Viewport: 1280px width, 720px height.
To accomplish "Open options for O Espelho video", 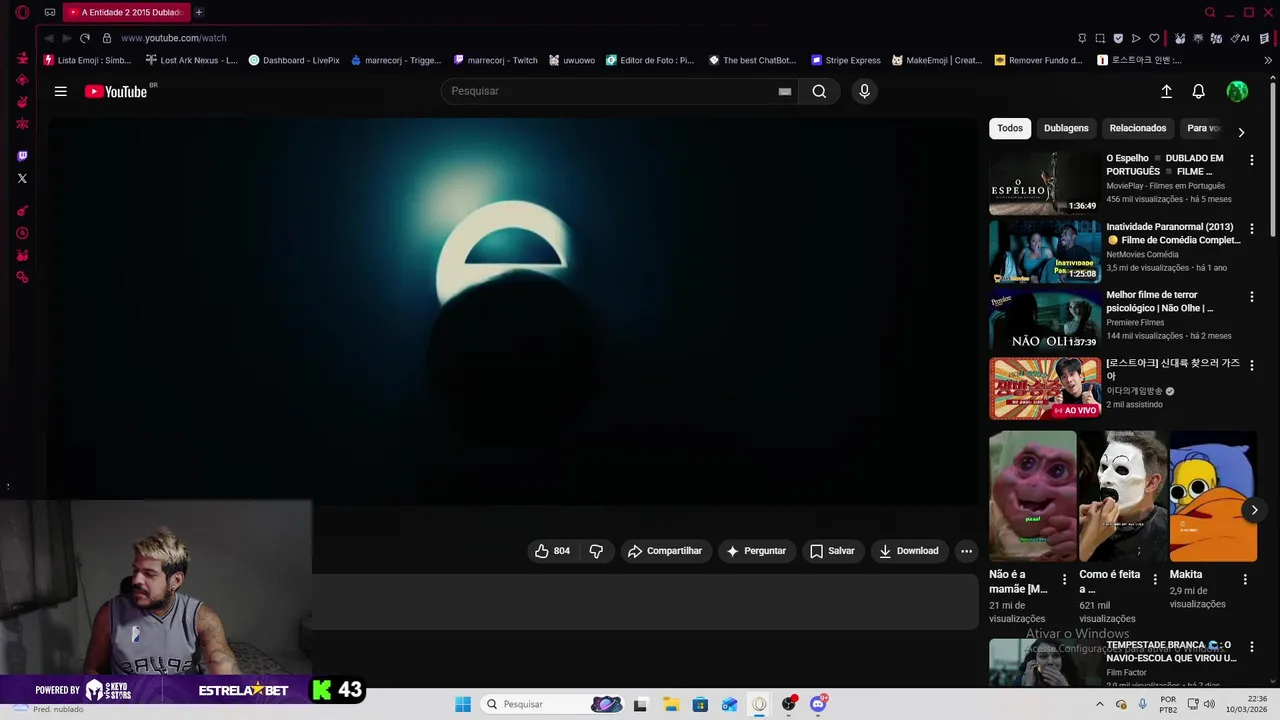I will (x=1251, y=160).
